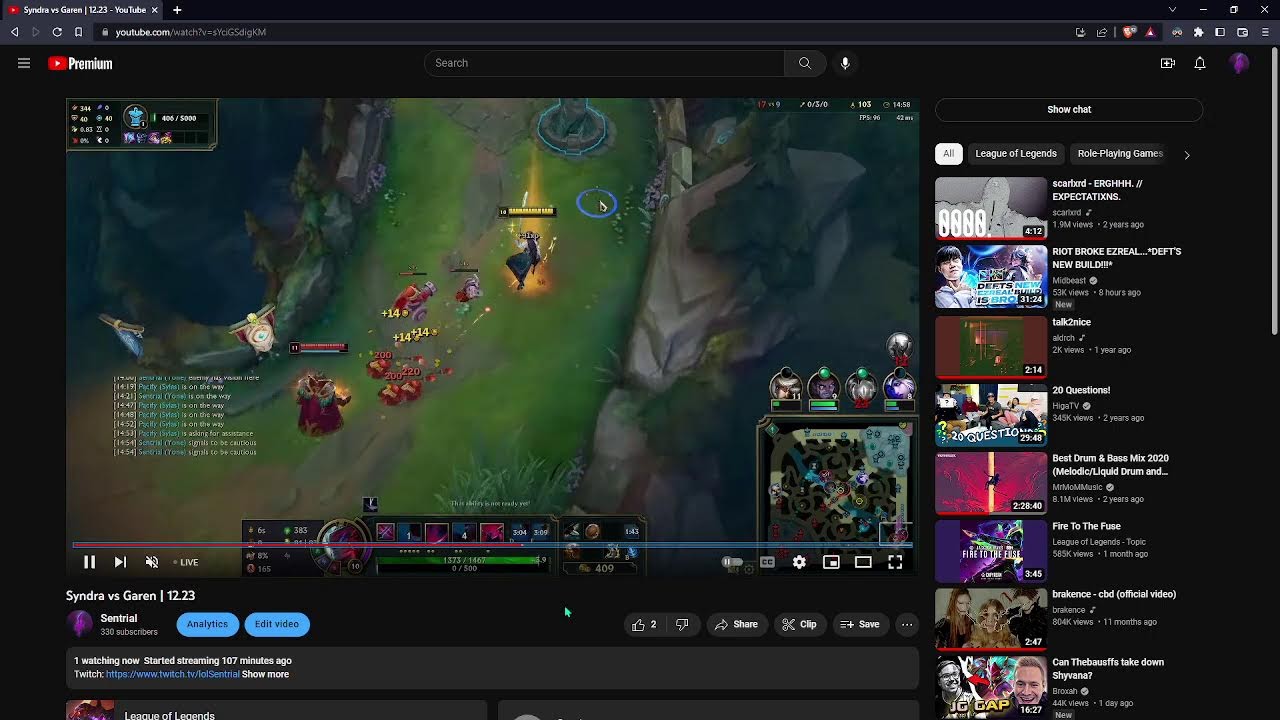Viewport: 1280px width, 720px height.
Task: Open RIOT BROKE EZREAL video title
Action: (x=1116, y=258)
